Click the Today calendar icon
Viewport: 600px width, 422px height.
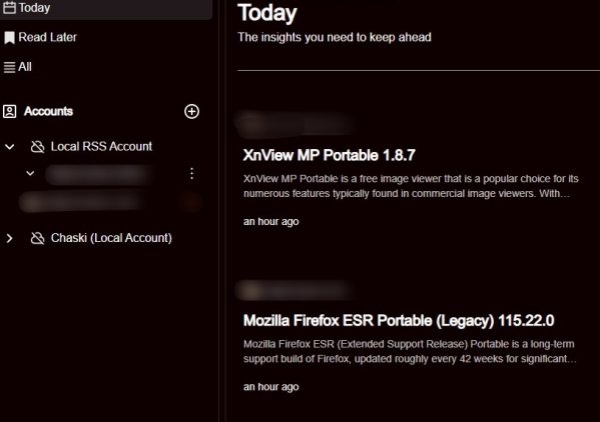coord(9,7)
